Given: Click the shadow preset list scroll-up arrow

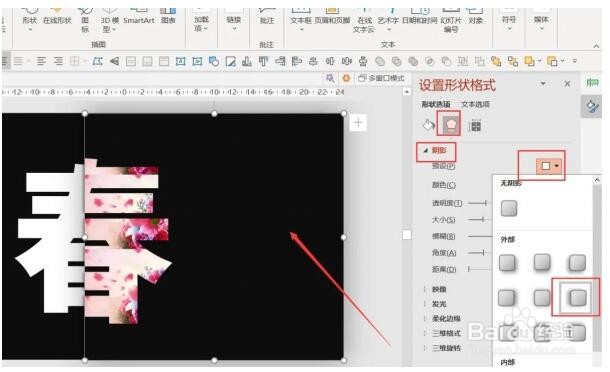Looking at the screenshot, I should click(597, 180).
